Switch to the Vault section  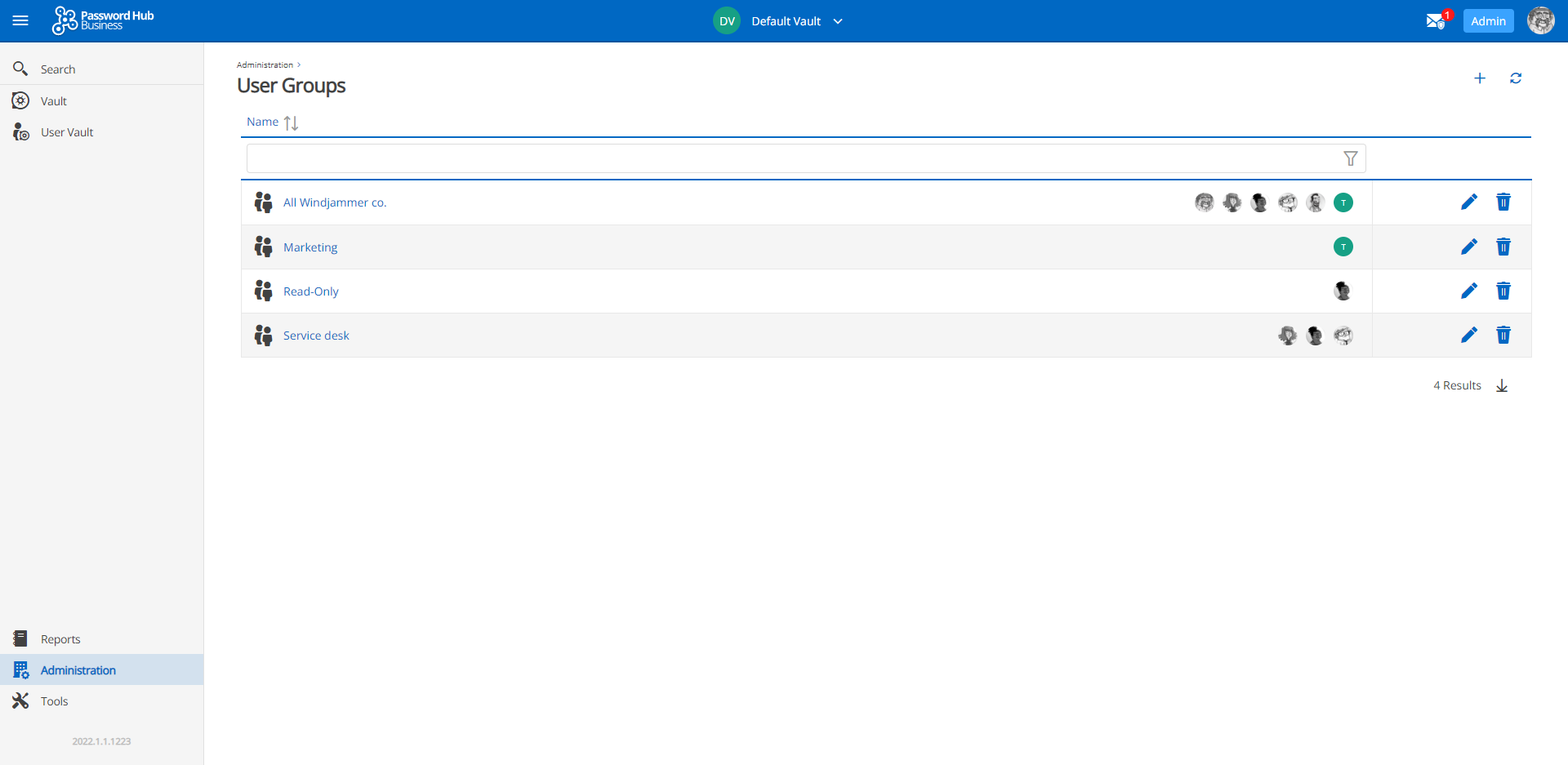point(53,100)
